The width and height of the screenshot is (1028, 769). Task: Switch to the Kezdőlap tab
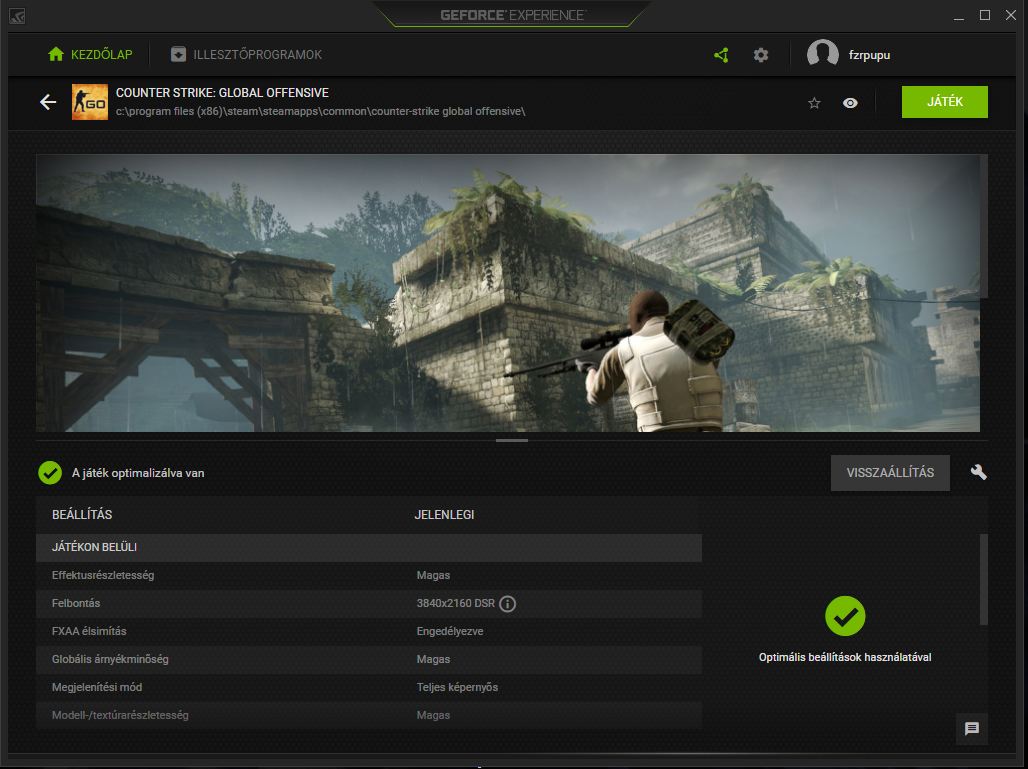[90, 54]
